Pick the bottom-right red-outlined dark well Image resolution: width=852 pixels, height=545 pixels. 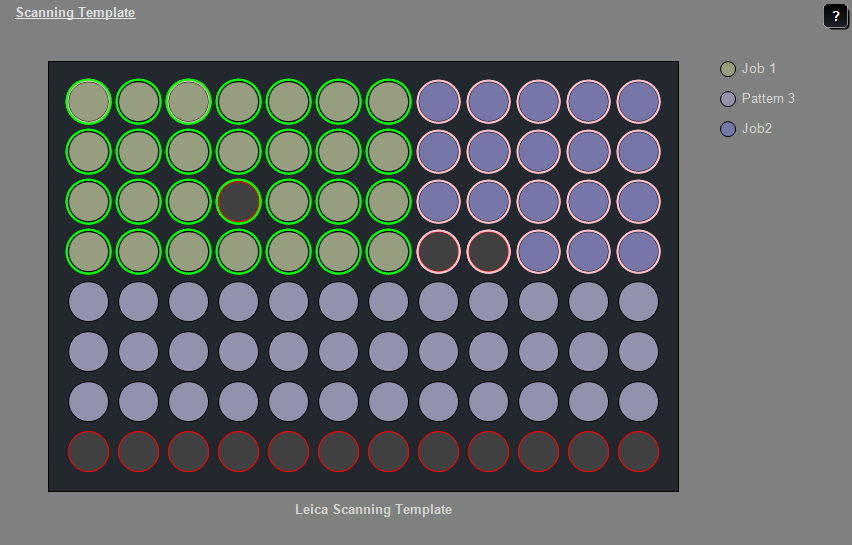639,451
